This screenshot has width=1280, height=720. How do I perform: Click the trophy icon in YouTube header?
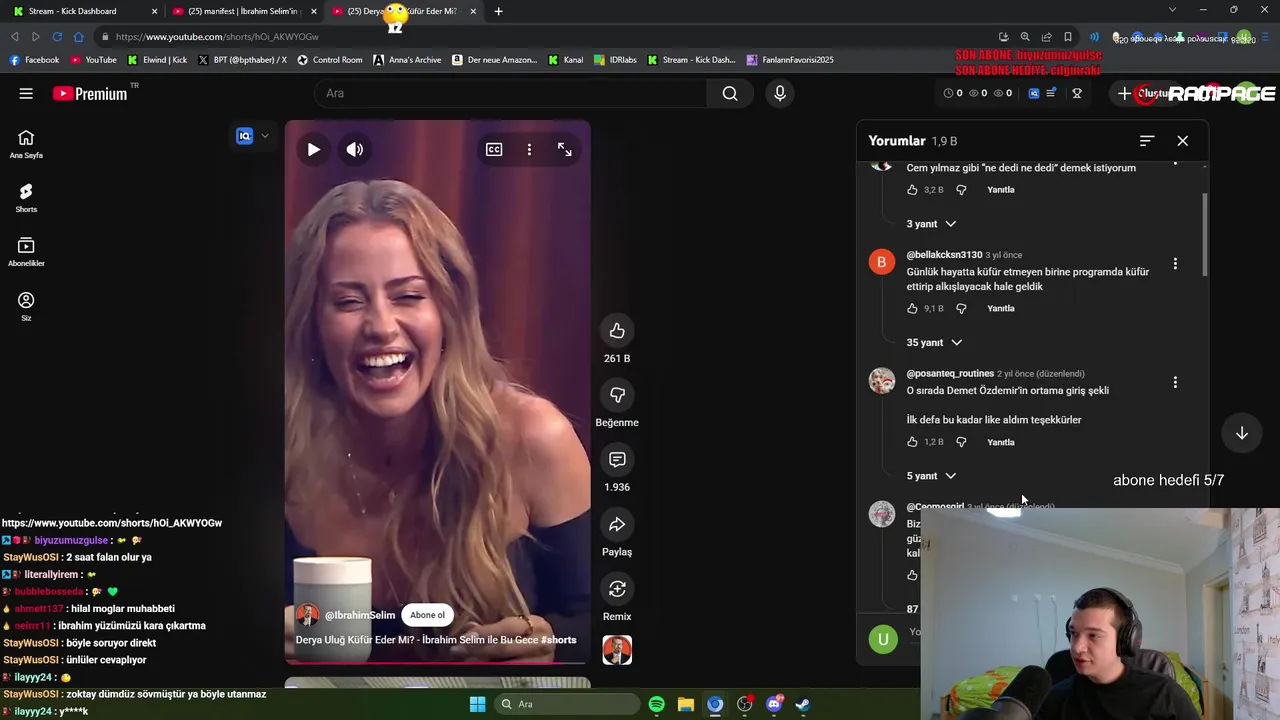click(1077, 93)
